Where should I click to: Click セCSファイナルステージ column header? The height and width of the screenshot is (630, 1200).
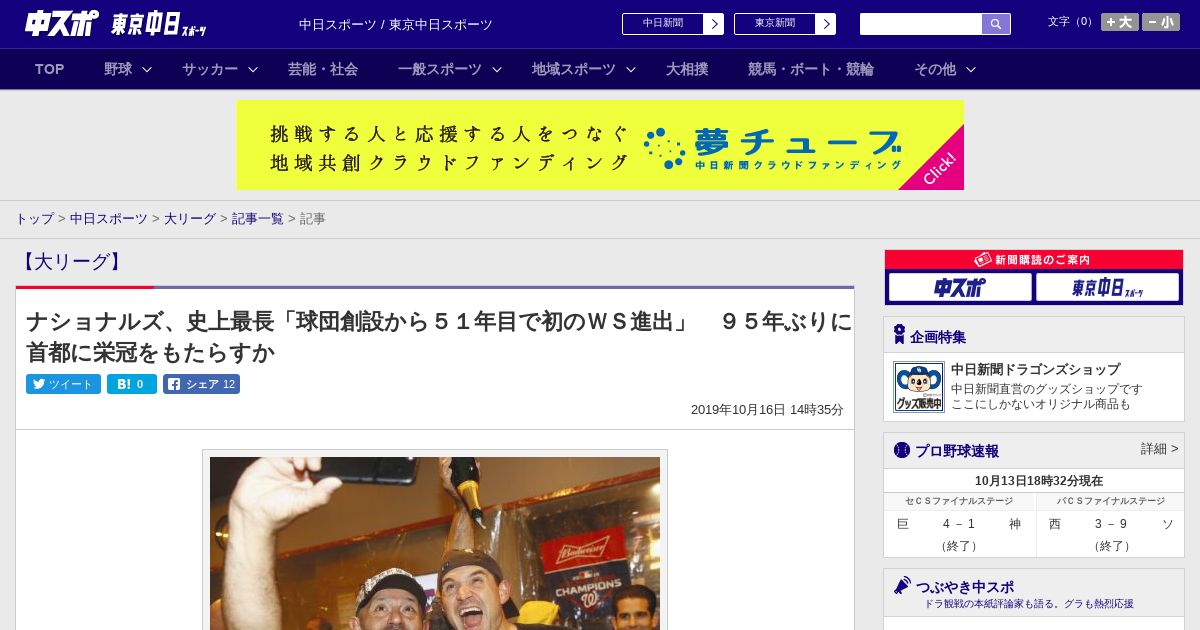(x=959, y=501)
